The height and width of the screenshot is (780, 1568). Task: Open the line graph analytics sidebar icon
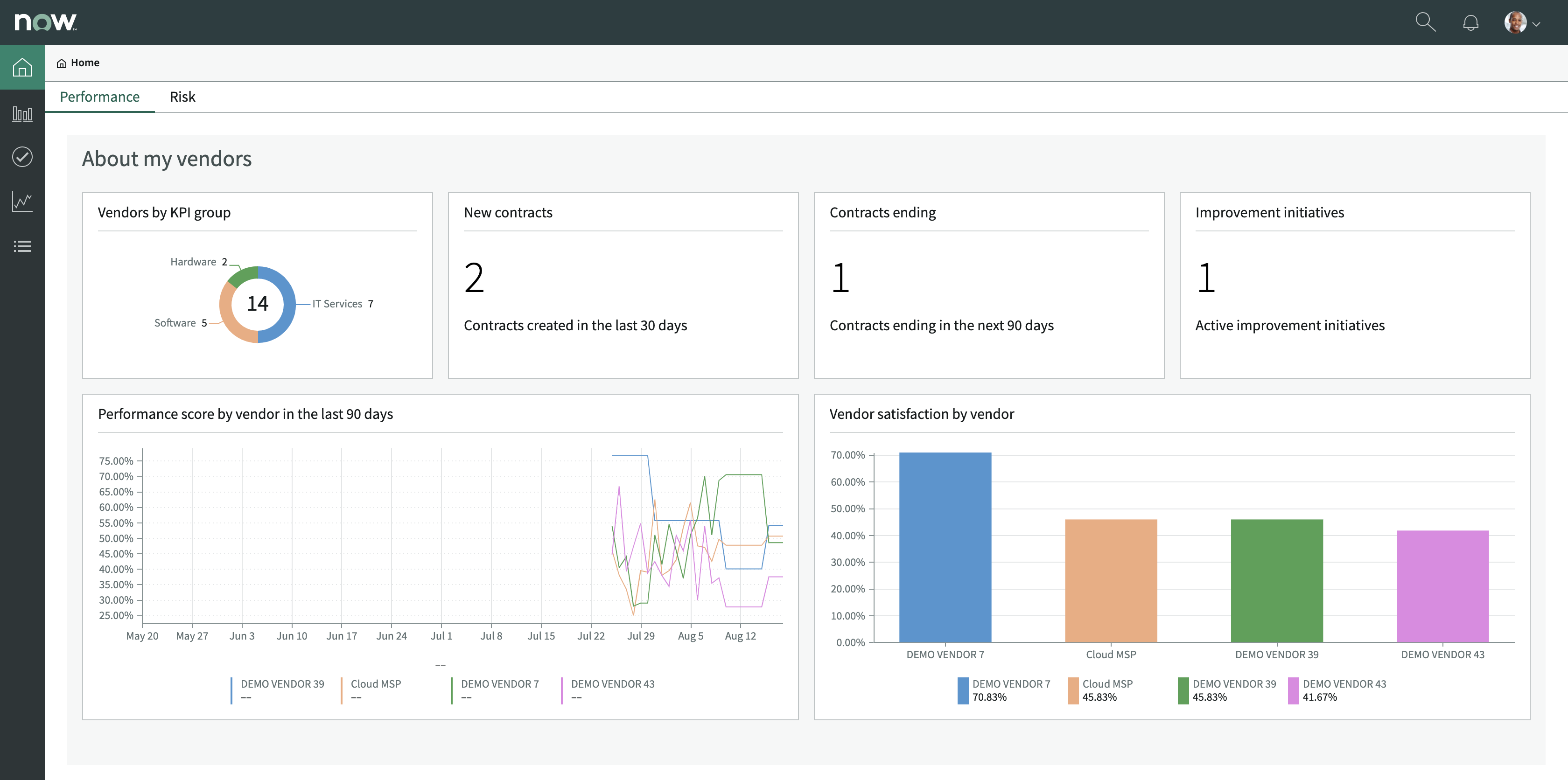(x=22, y=202)
